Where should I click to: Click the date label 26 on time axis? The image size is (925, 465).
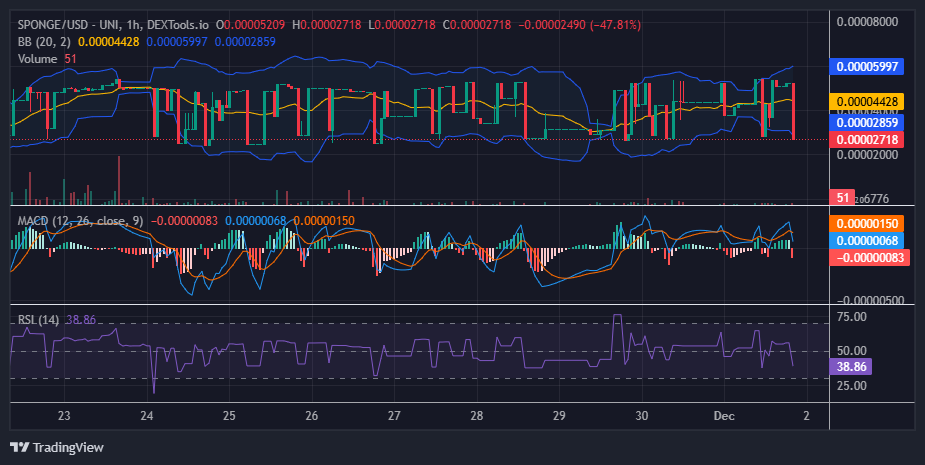[x=312, y=415]
